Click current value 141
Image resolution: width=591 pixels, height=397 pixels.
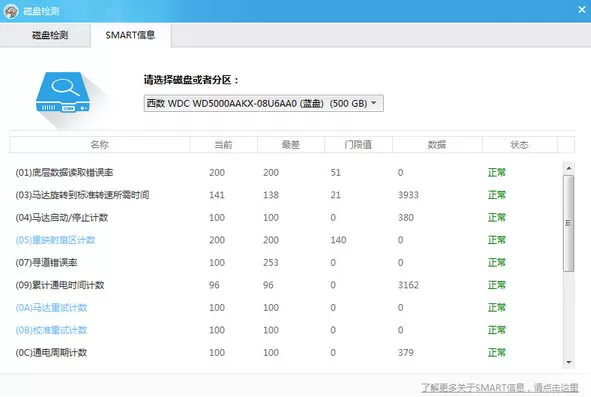click(217, 195)
